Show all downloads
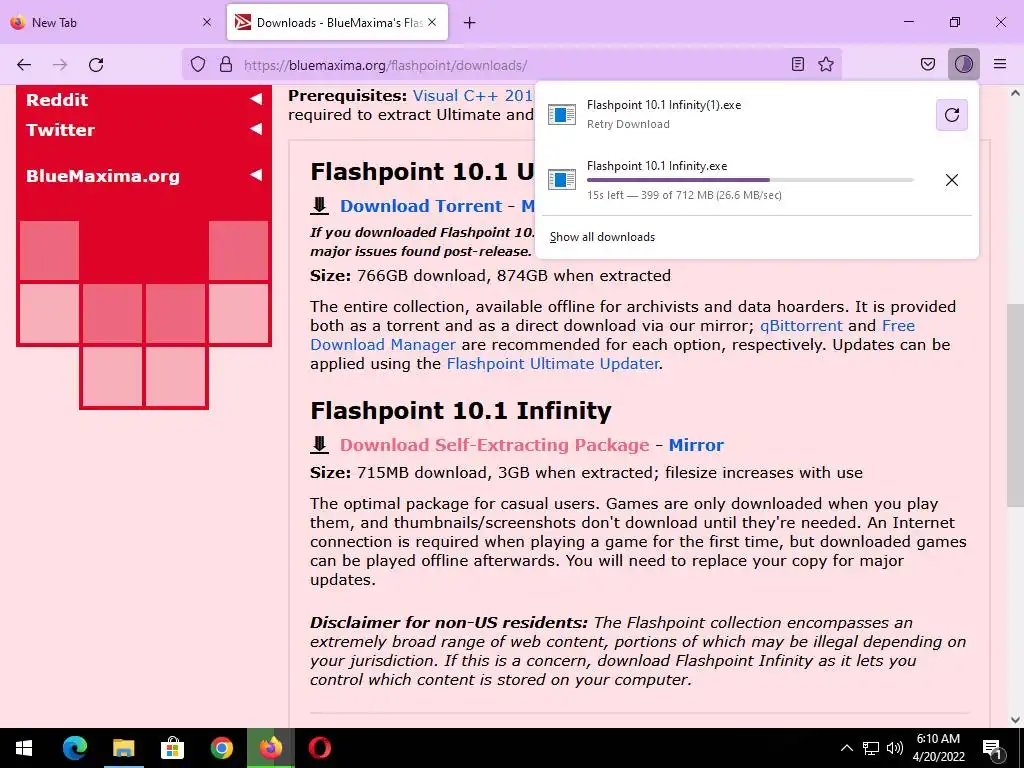The height and width of the screenshot is (768, 1024). 602,237
